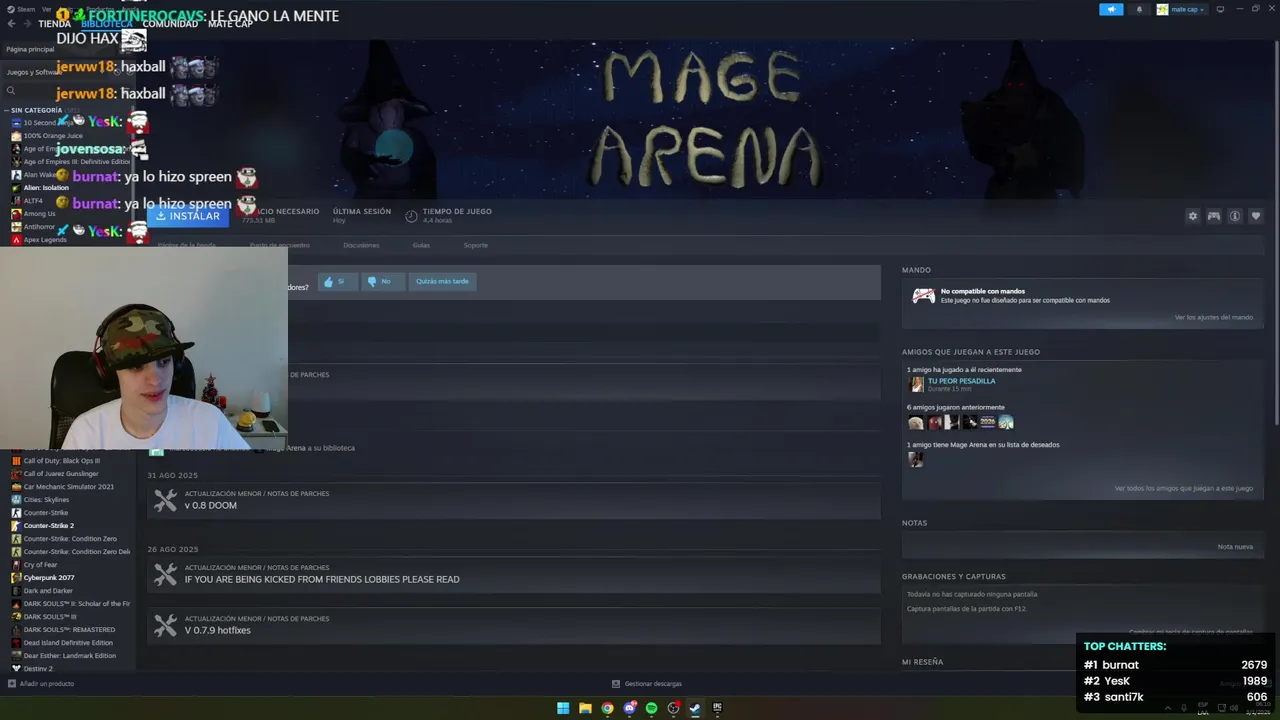Open Página principal in library sidebar
This screenshot has height=720, width=1280.
click(31, 49)
